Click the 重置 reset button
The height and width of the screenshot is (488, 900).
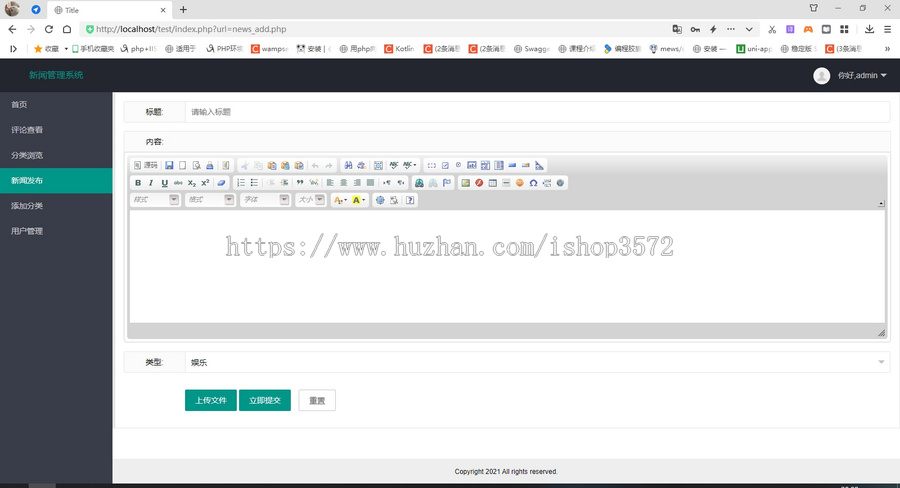(x=317, y=400)
